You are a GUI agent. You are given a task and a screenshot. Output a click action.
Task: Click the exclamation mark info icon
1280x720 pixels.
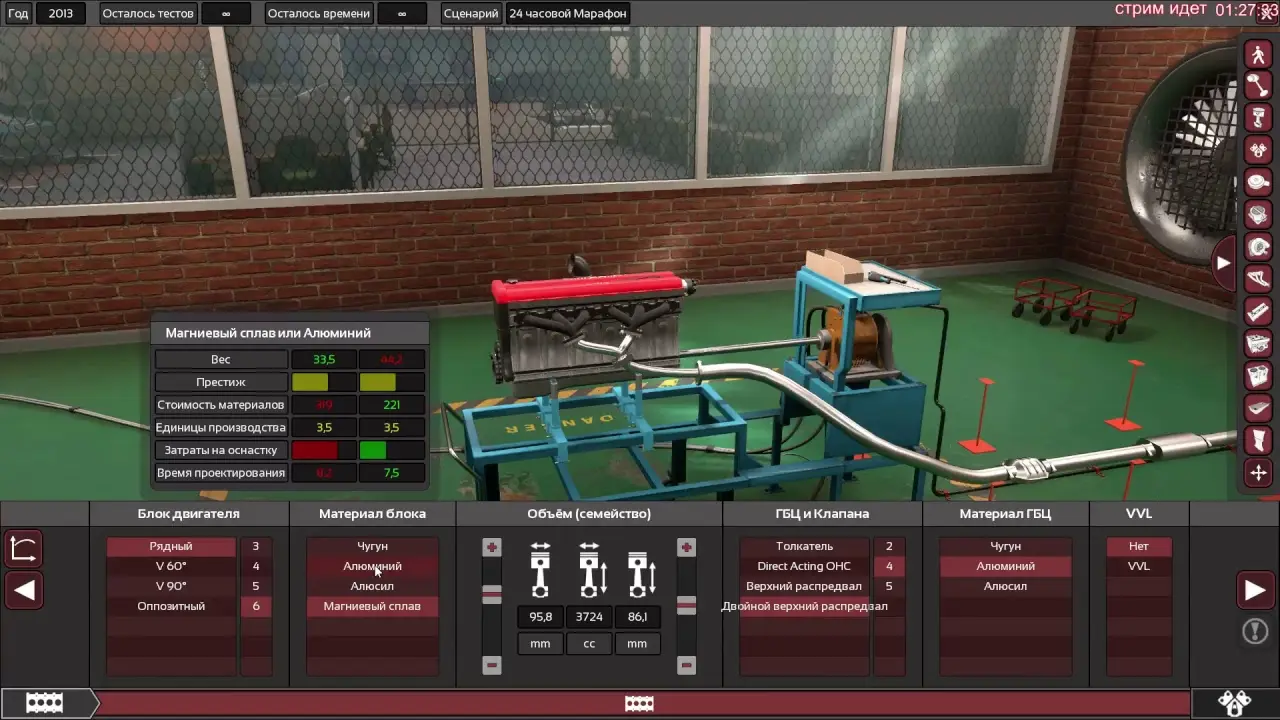(1255, 631)
